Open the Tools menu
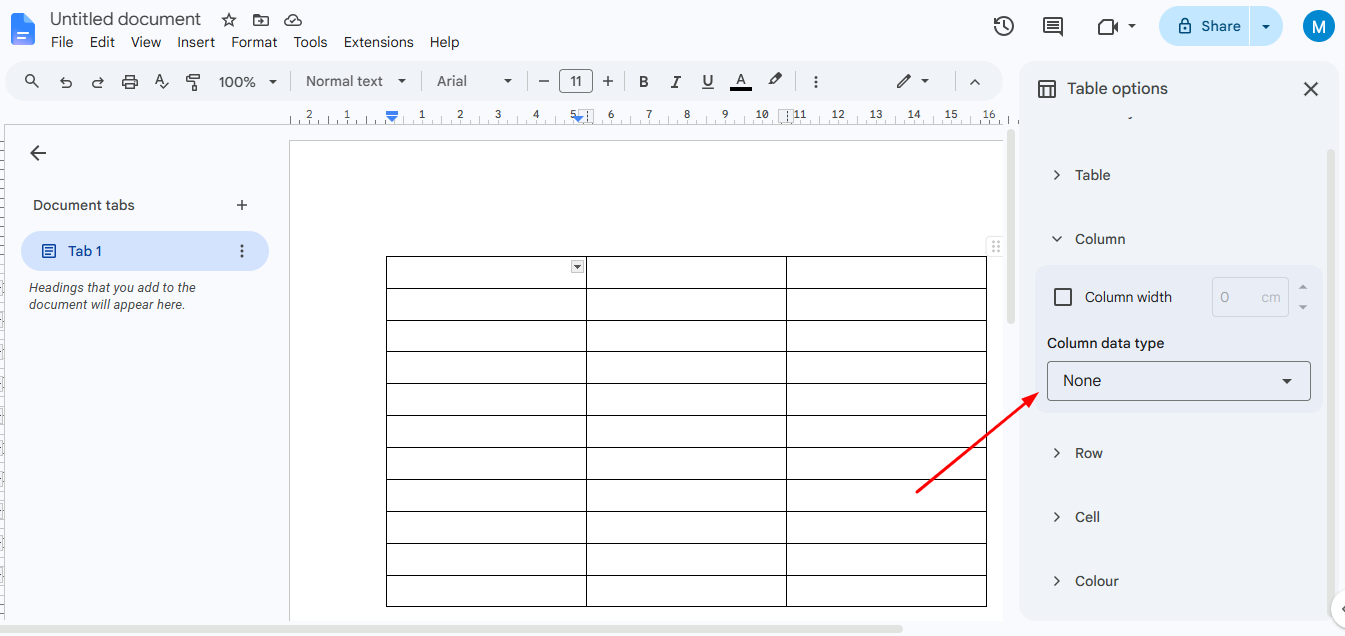Screen dimensions: 1345x636 (310, 42)
